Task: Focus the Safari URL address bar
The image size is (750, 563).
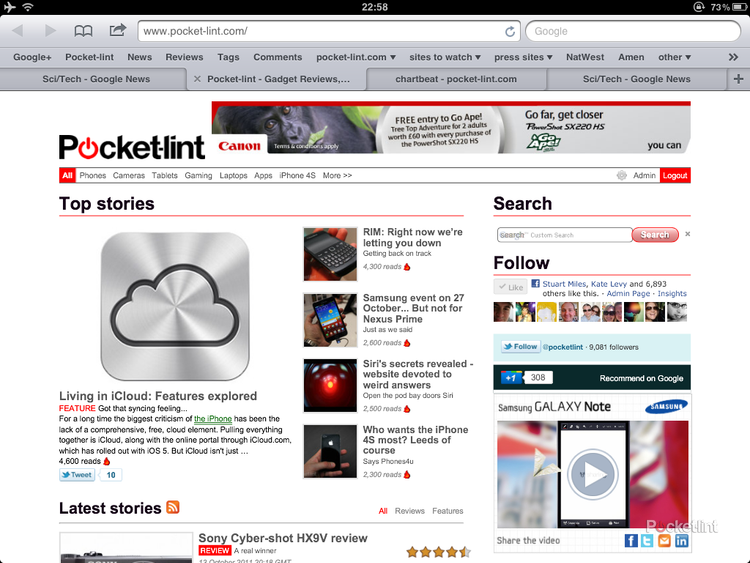Action: coord(329,31)
